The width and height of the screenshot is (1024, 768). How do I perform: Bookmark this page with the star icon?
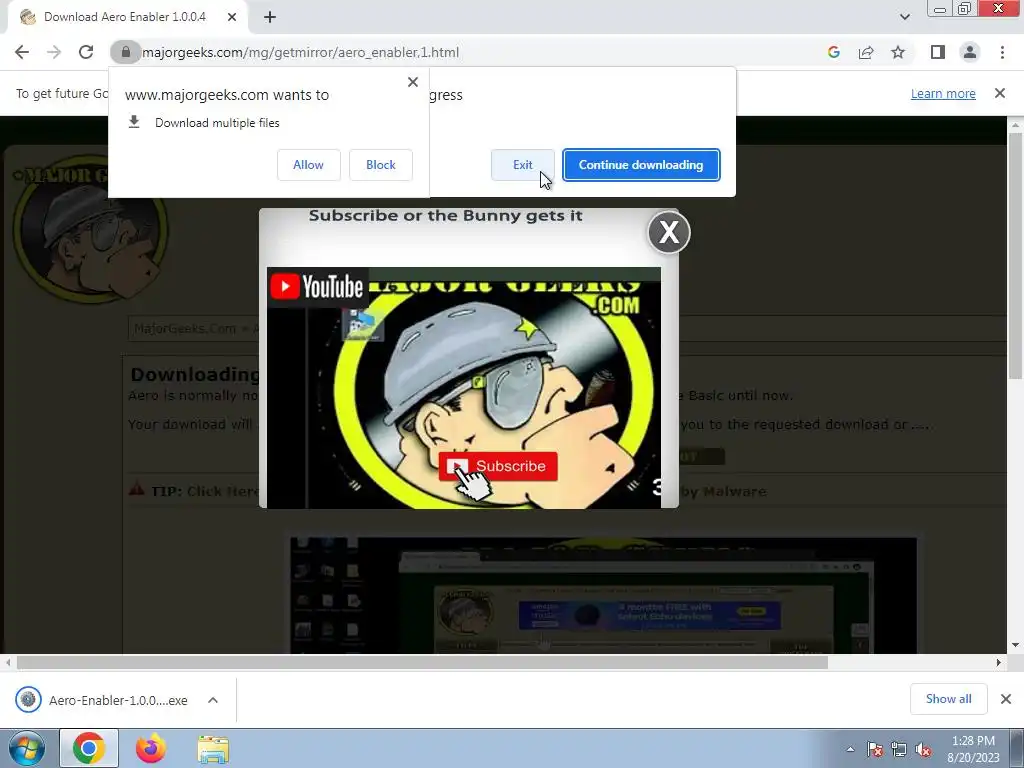click(x=898, y=52)
